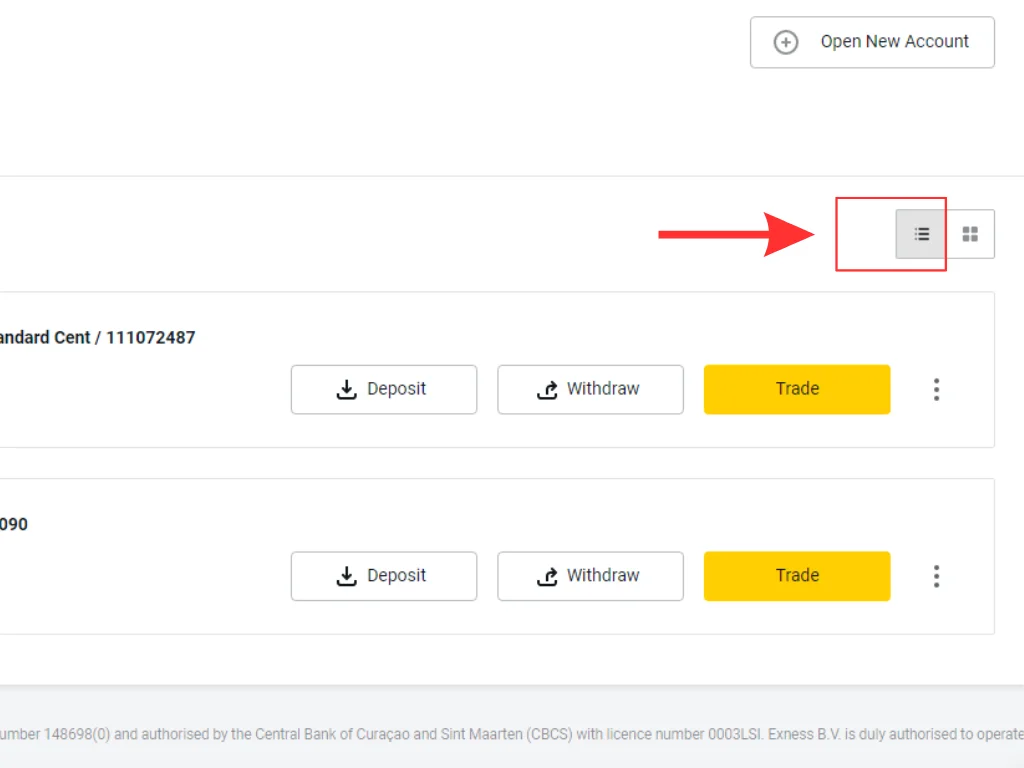
Task: Open three-dot menu for account ending 090
Action: pos(936,576)
